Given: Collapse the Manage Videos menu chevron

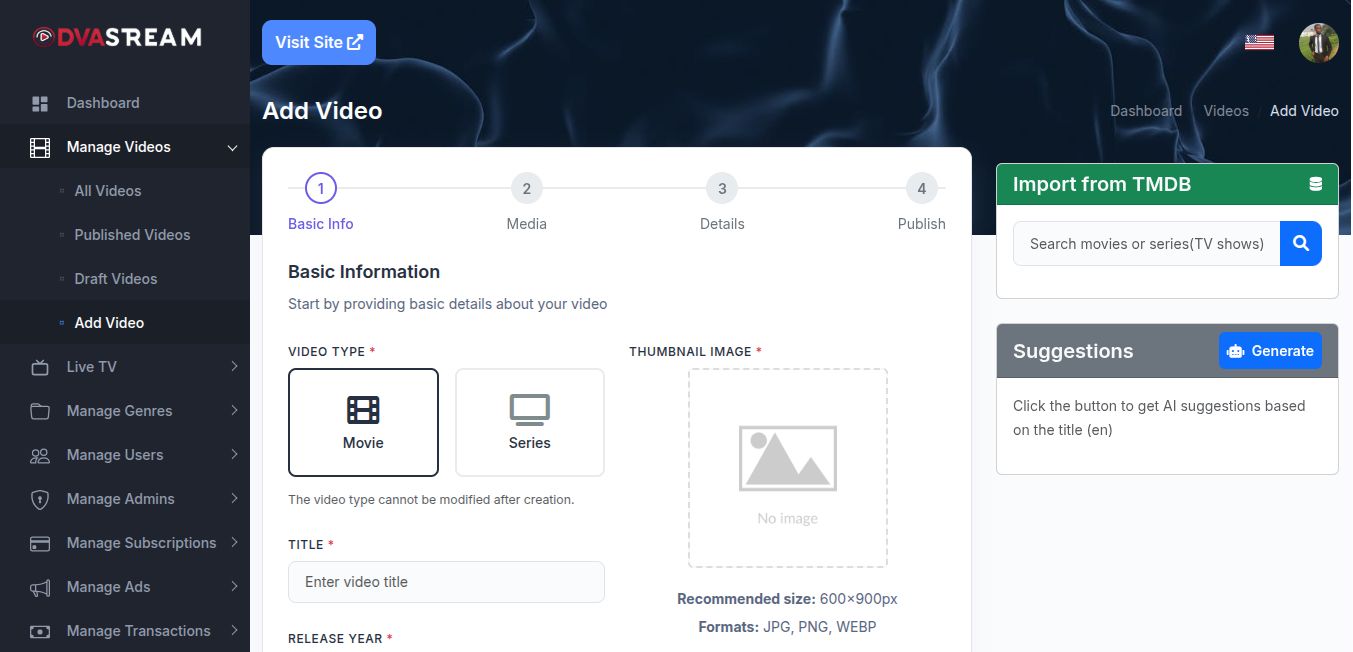Looking at the screenshot, I should point(233,148).
